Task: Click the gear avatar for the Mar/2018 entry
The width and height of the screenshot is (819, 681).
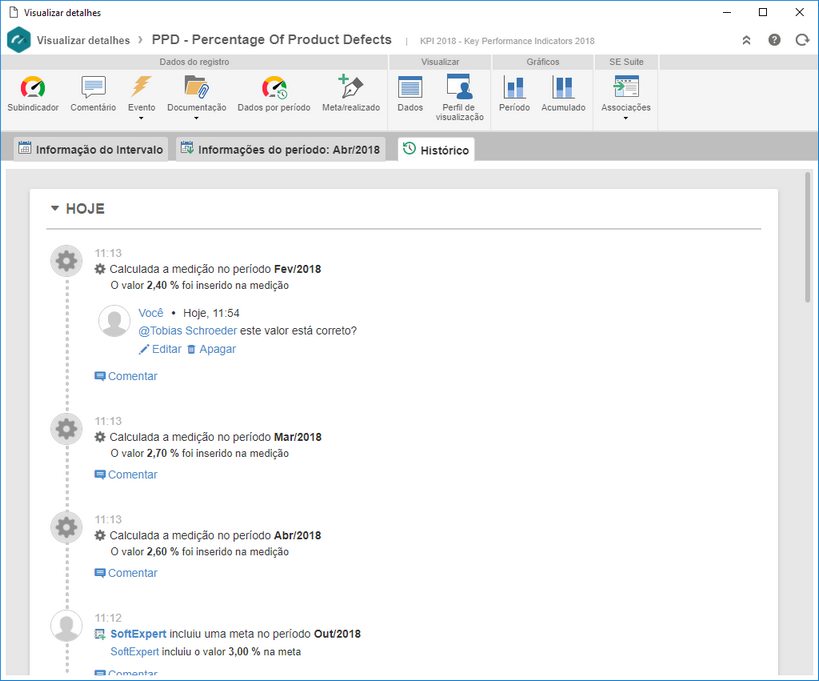Action: [66, 429]
